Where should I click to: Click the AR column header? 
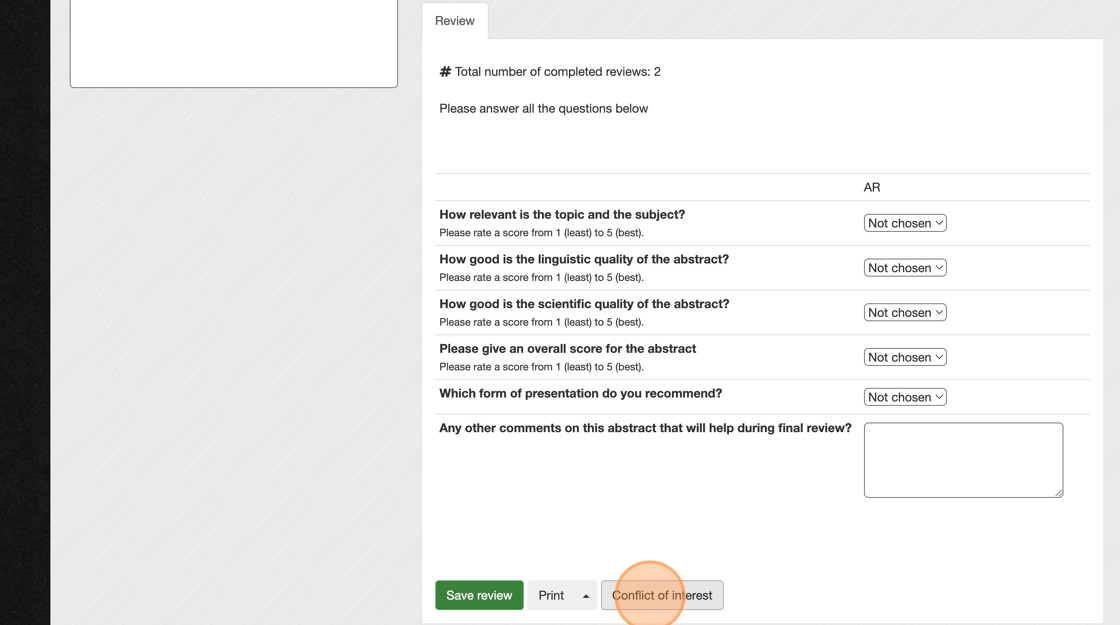pos(872,187)
